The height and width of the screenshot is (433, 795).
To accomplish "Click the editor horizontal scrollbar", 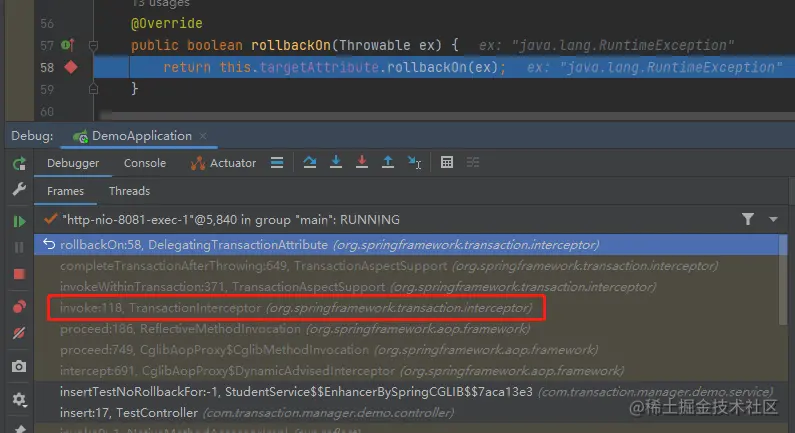I will pyautogui.click(x=446, y=116).
